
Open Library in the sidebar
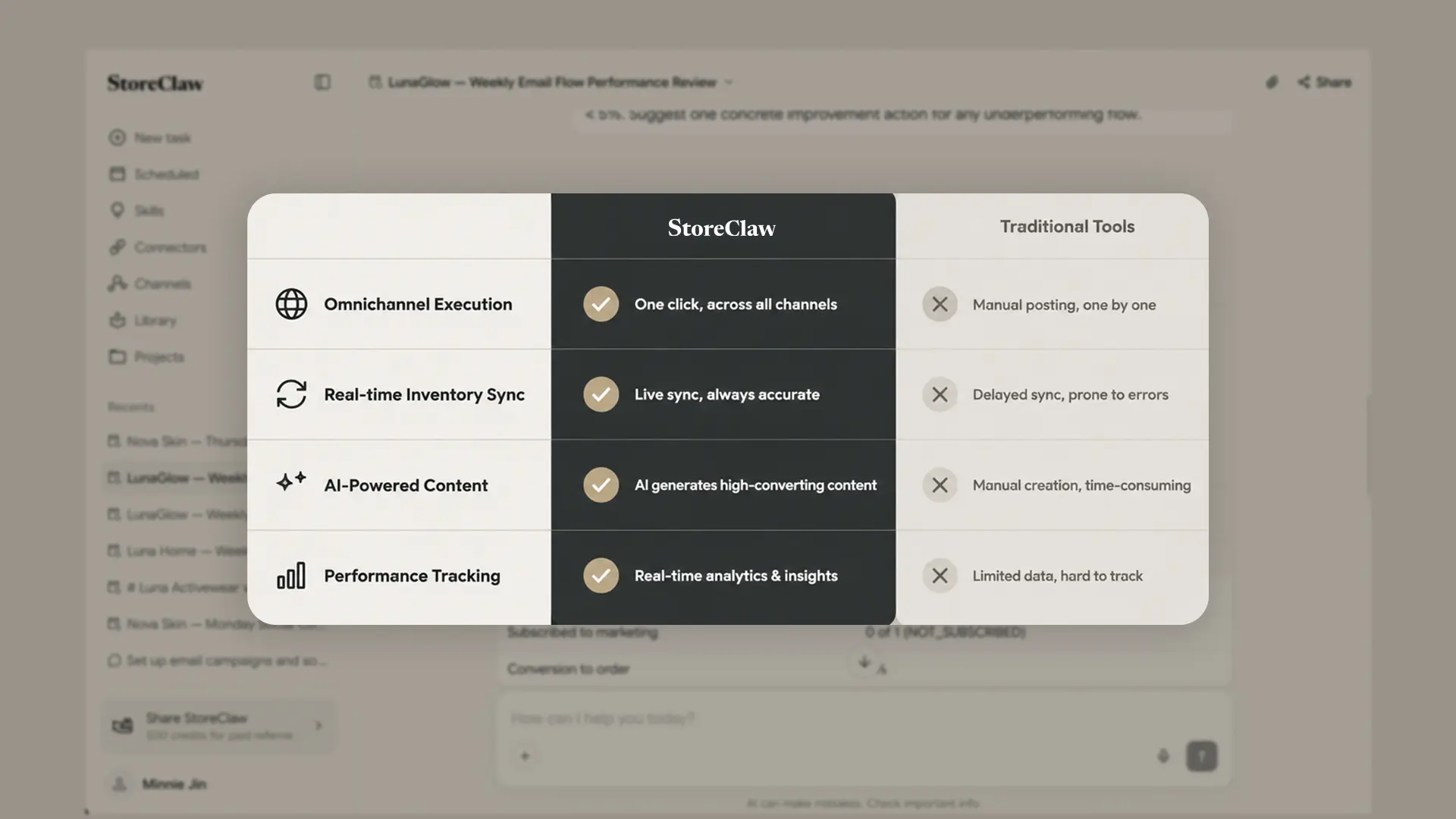pyautogui.click(x=143, y=320)
